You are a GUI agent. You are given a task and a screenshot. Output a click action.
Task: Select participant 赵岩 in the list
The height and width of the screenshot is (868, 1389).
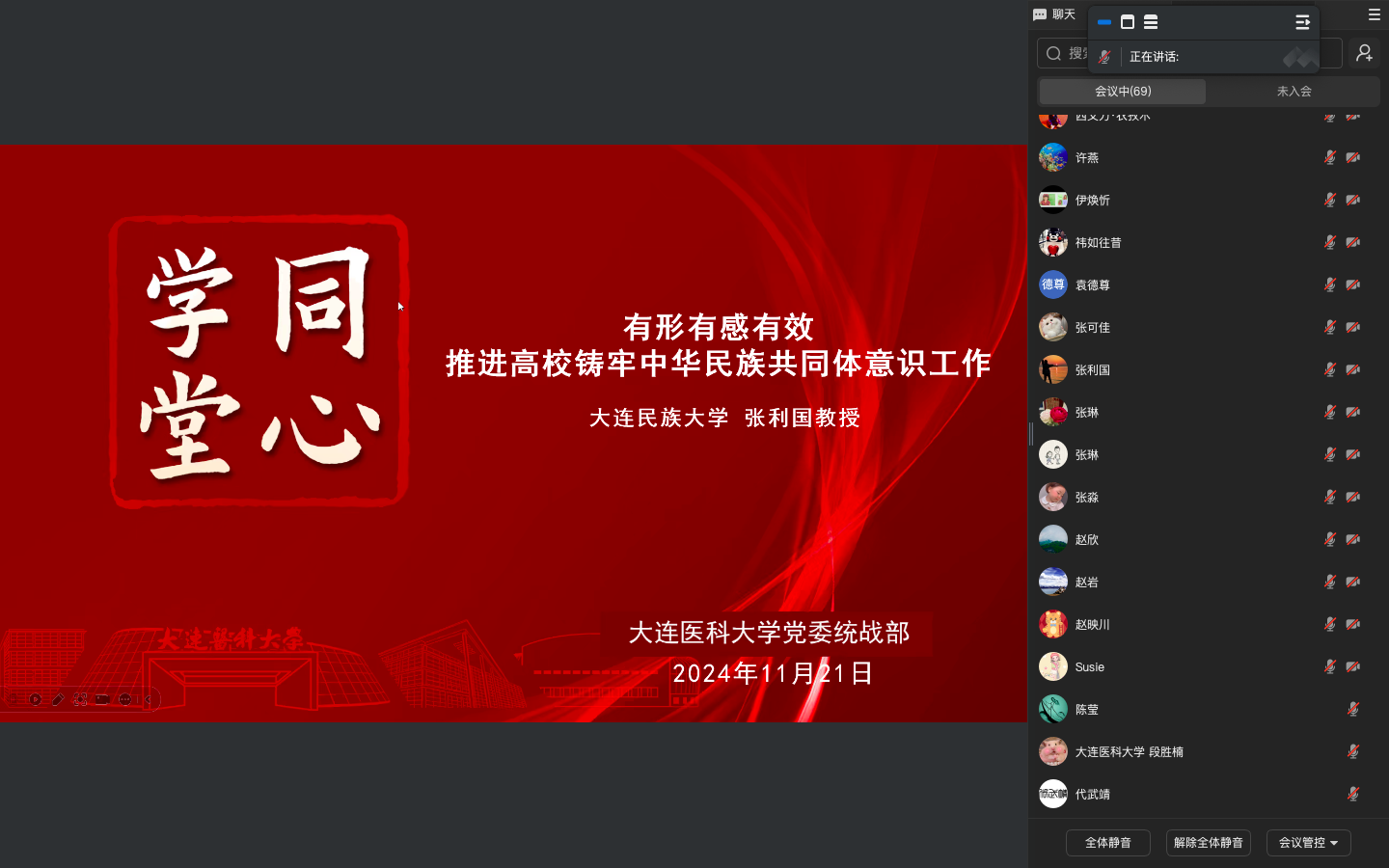[1208, 582]
